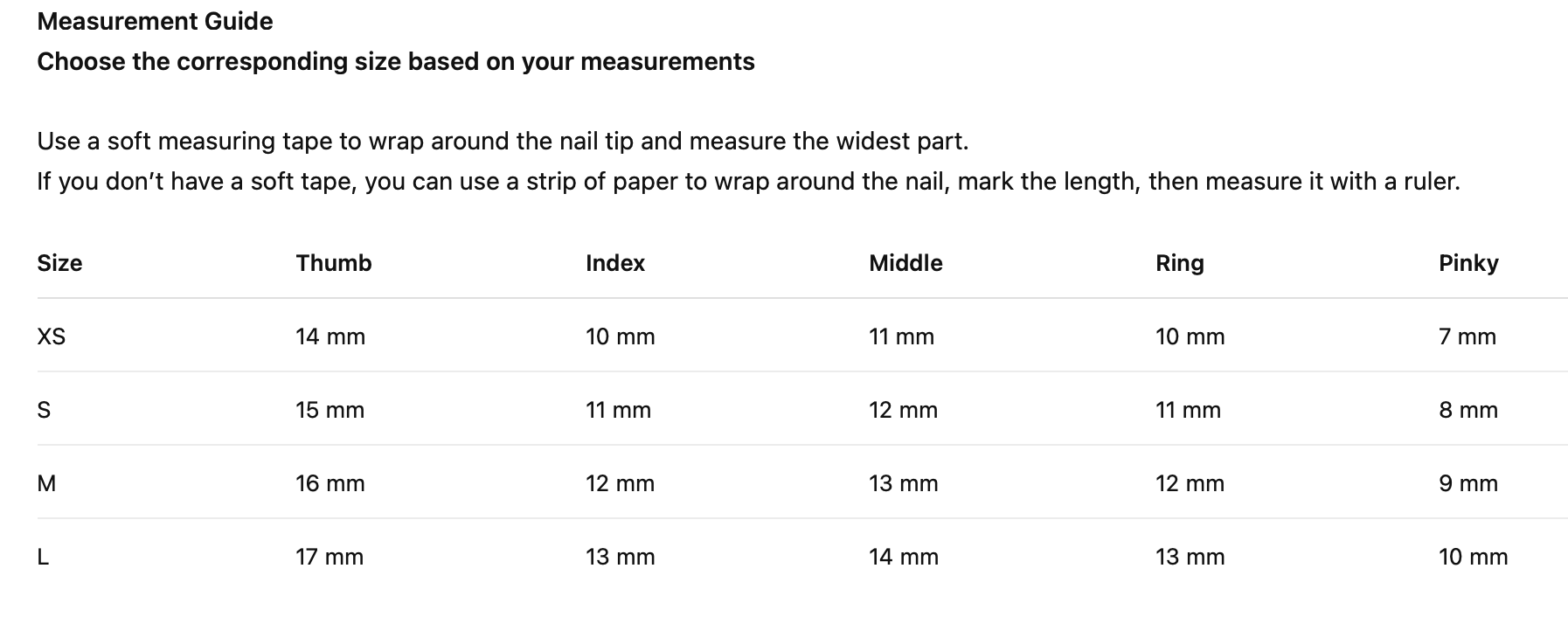
Task: Click the Size column header
Action: tap(59, 263)
